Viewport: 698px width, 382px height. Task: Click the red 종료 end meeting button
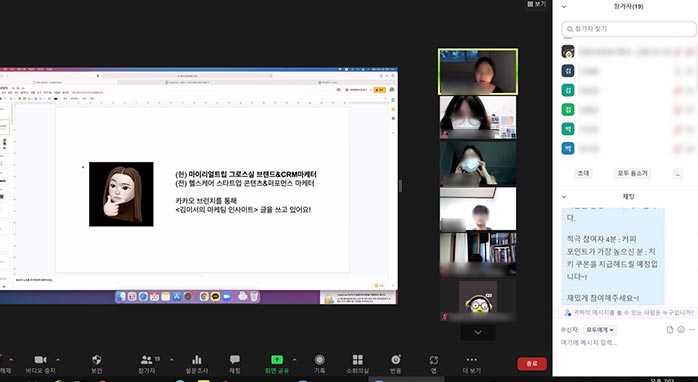coord(532,363)
